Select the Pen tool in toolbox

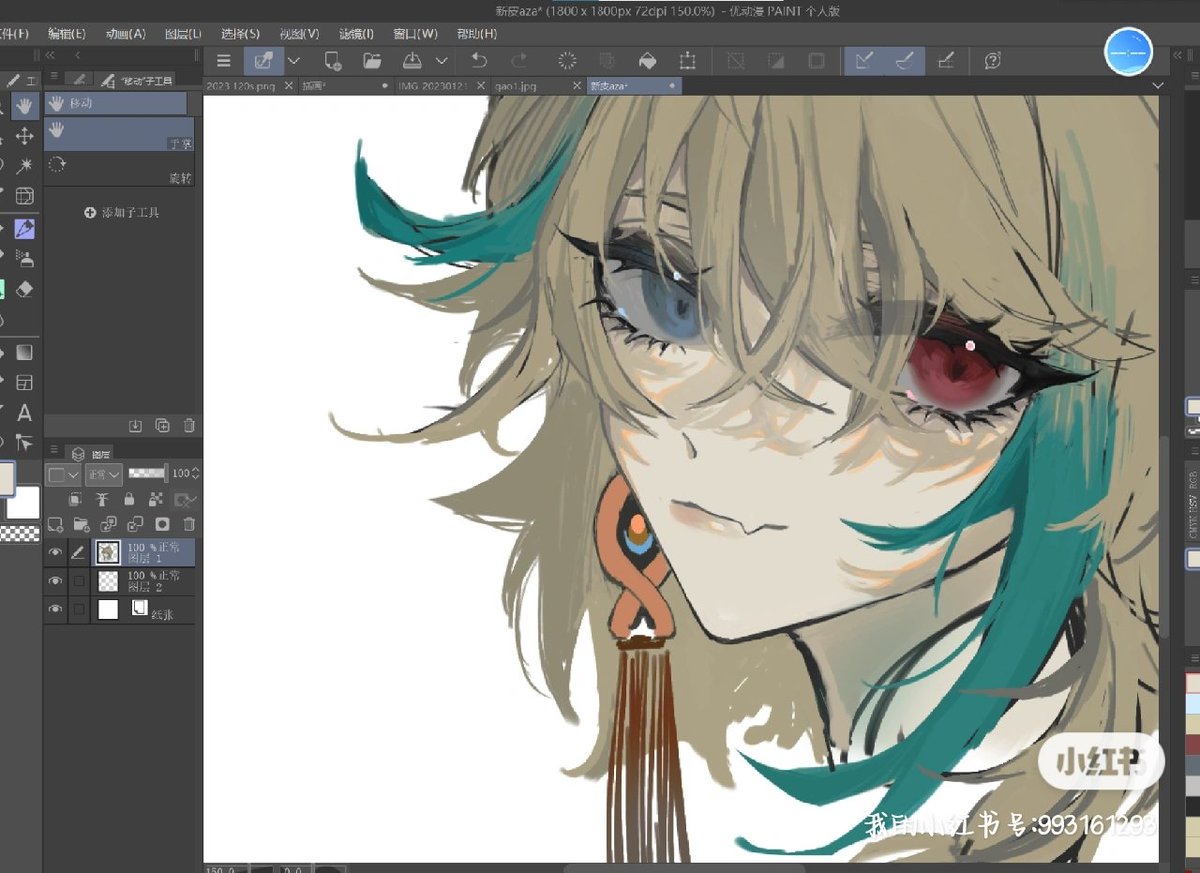coord(25,229)
